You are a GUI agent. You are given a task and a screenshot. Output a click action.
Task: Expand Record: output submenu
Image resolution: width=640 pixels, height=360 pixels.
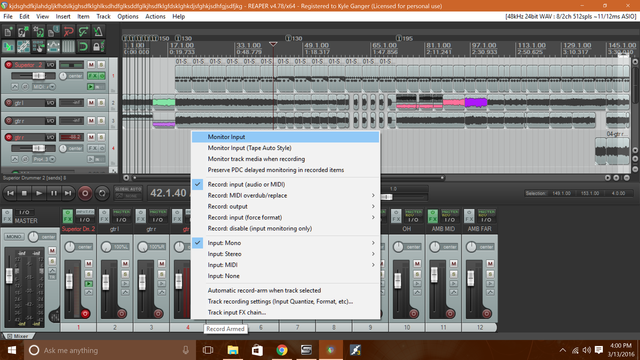285,207
